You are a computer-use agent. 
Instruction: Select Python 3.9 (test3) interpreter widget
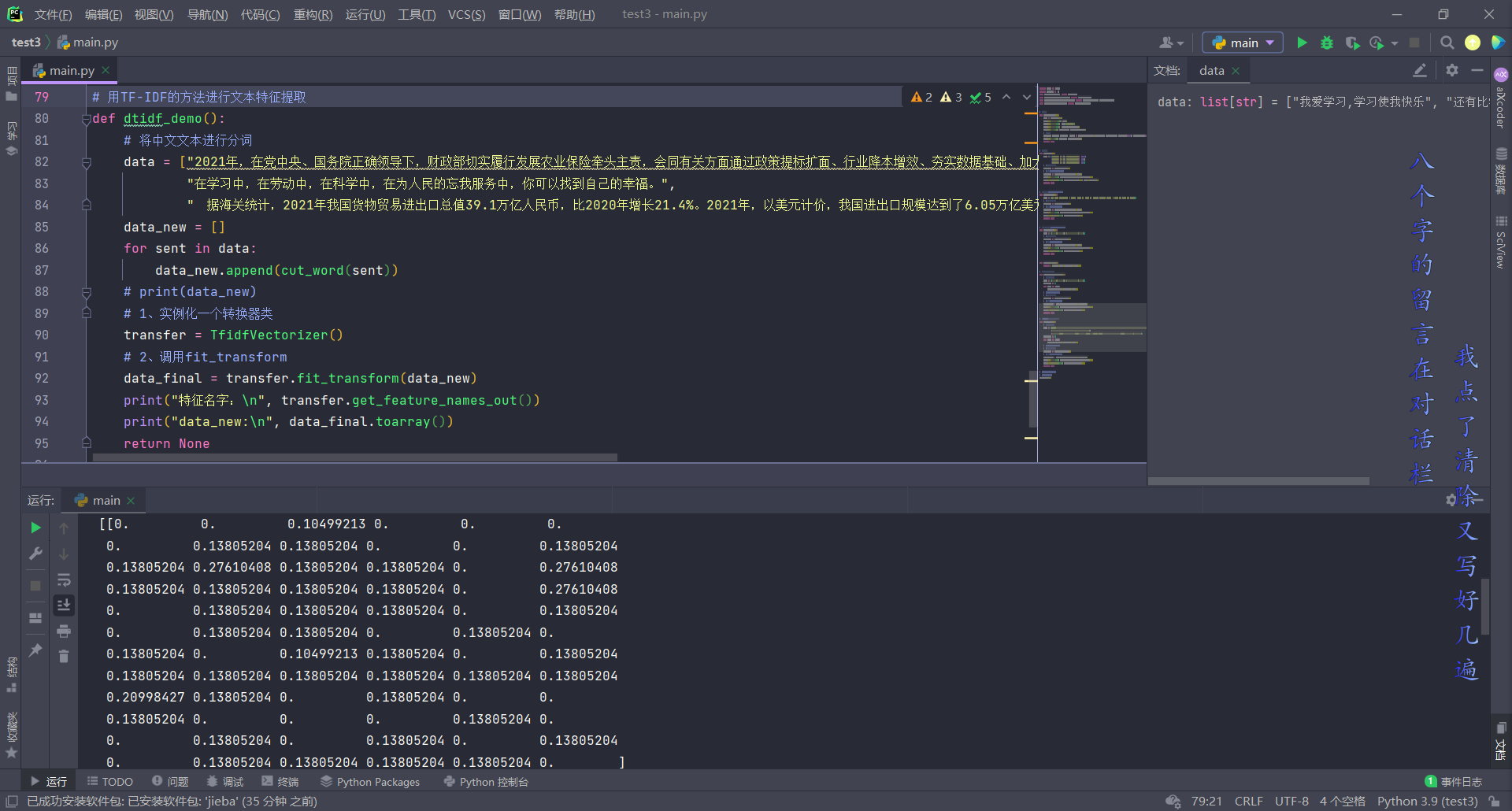pyautogui.click(x=1427, y=802)
